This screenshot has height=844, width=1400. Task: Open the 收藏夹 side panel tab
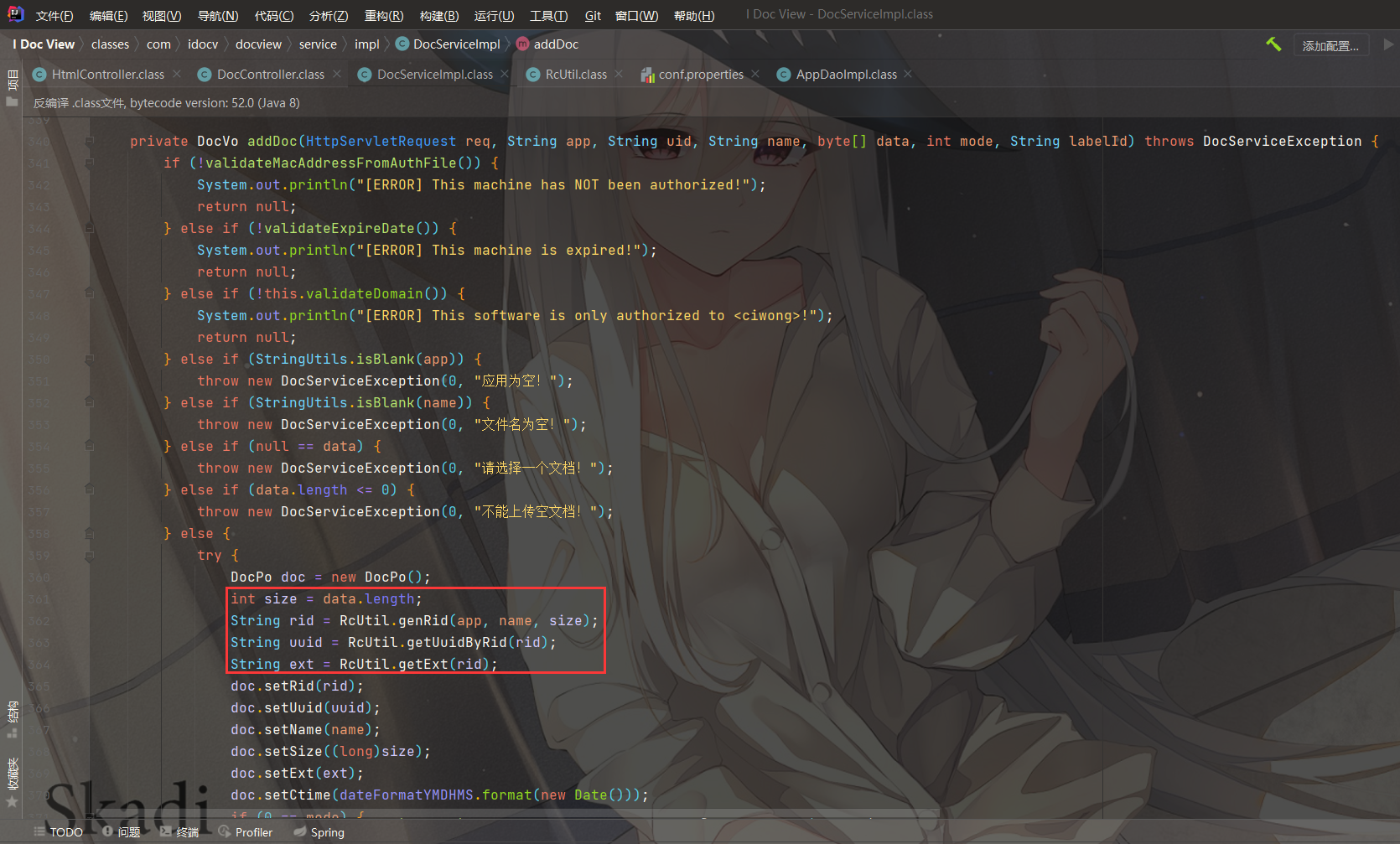coord(12,783)
